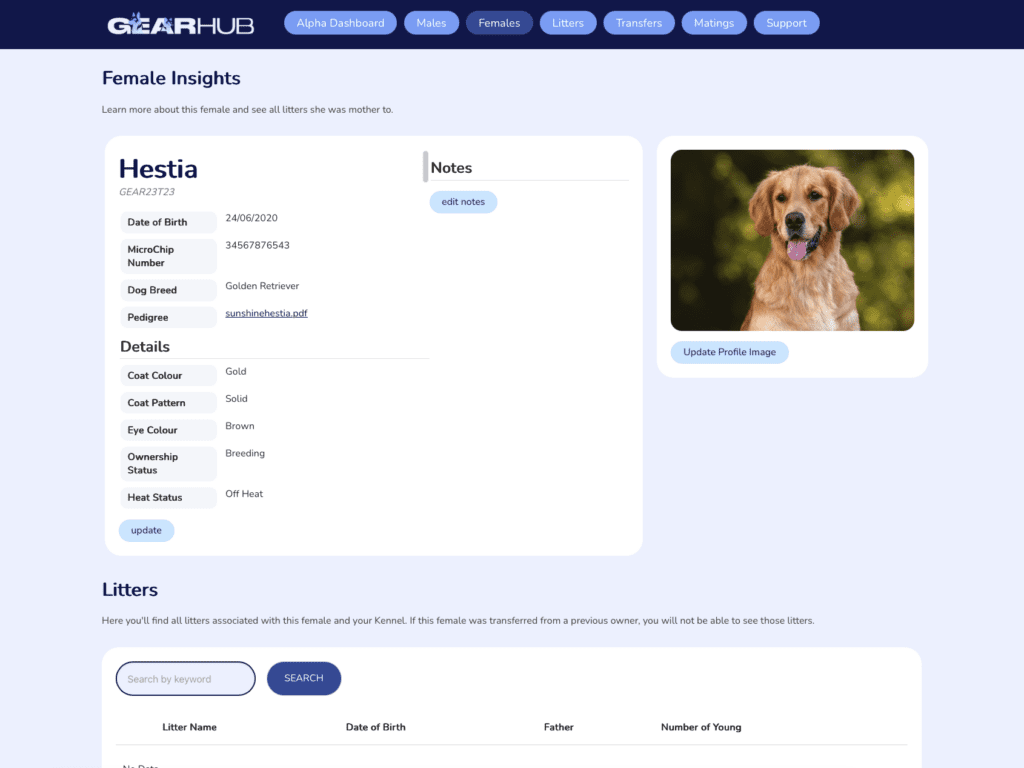Click the Hestia name heading
The width and height of the screenshot is (1024, 768).
[x=158, y=169]
